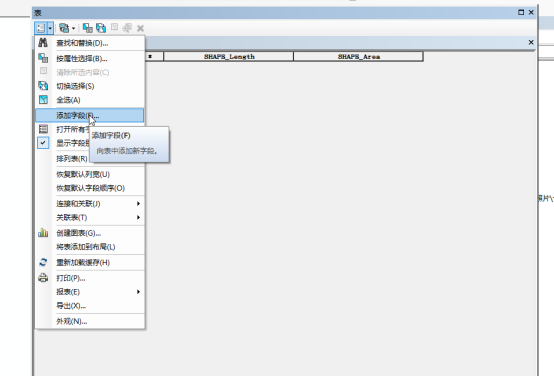
Task: Select 恢复默认列宽(U) menu entry
Action: pyautogui.click(x=90, y=174)
